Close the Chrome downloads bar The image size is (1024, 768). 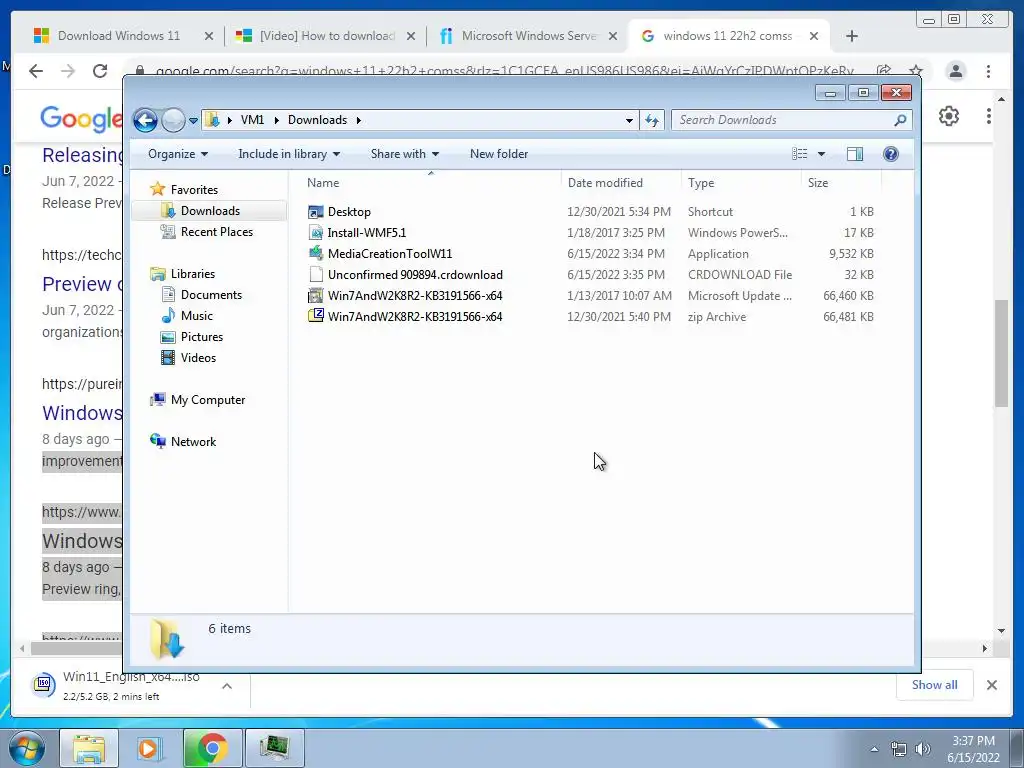click(x=991, y=685)
